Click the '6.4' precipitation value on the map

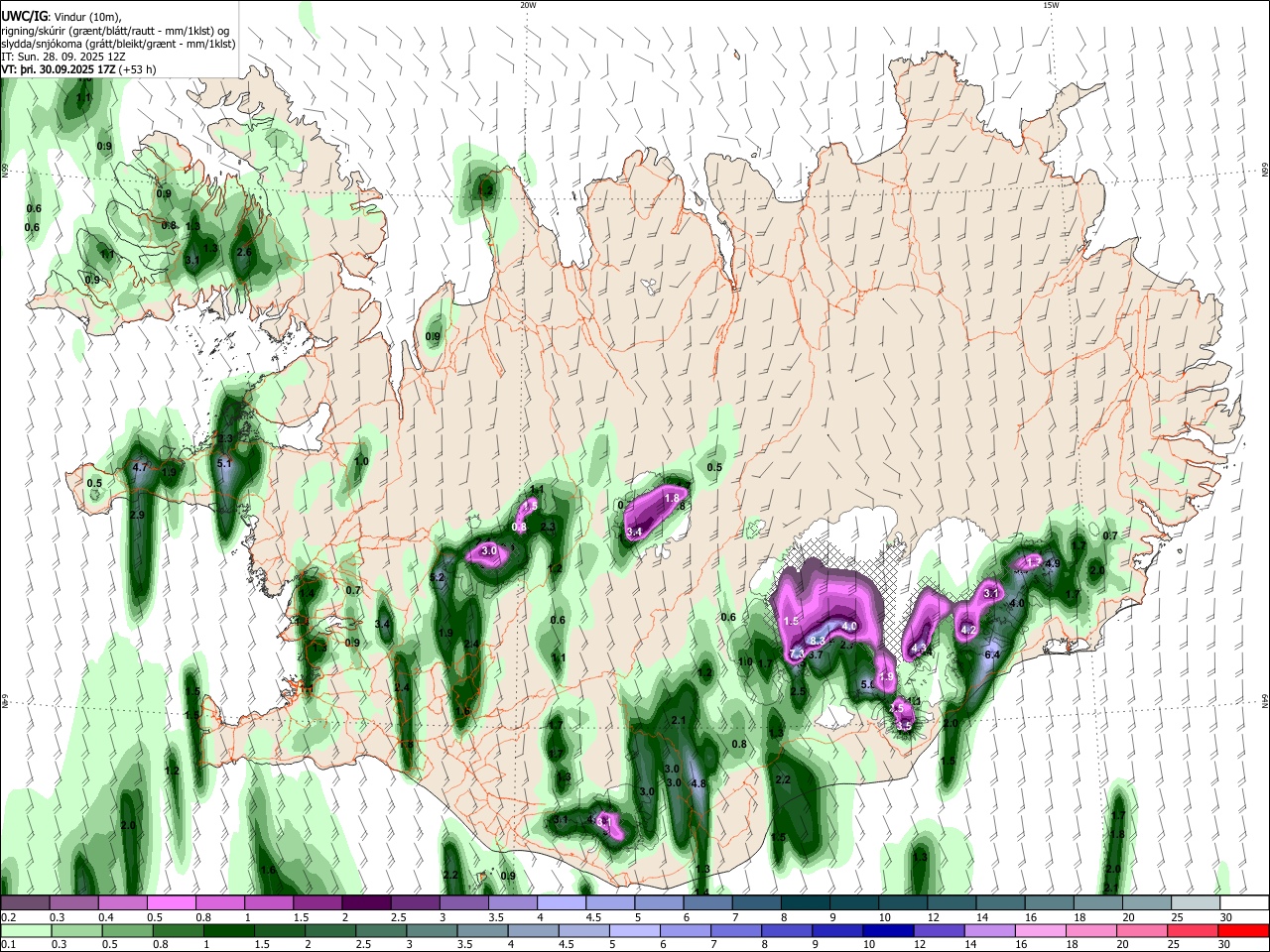point(991,654)
